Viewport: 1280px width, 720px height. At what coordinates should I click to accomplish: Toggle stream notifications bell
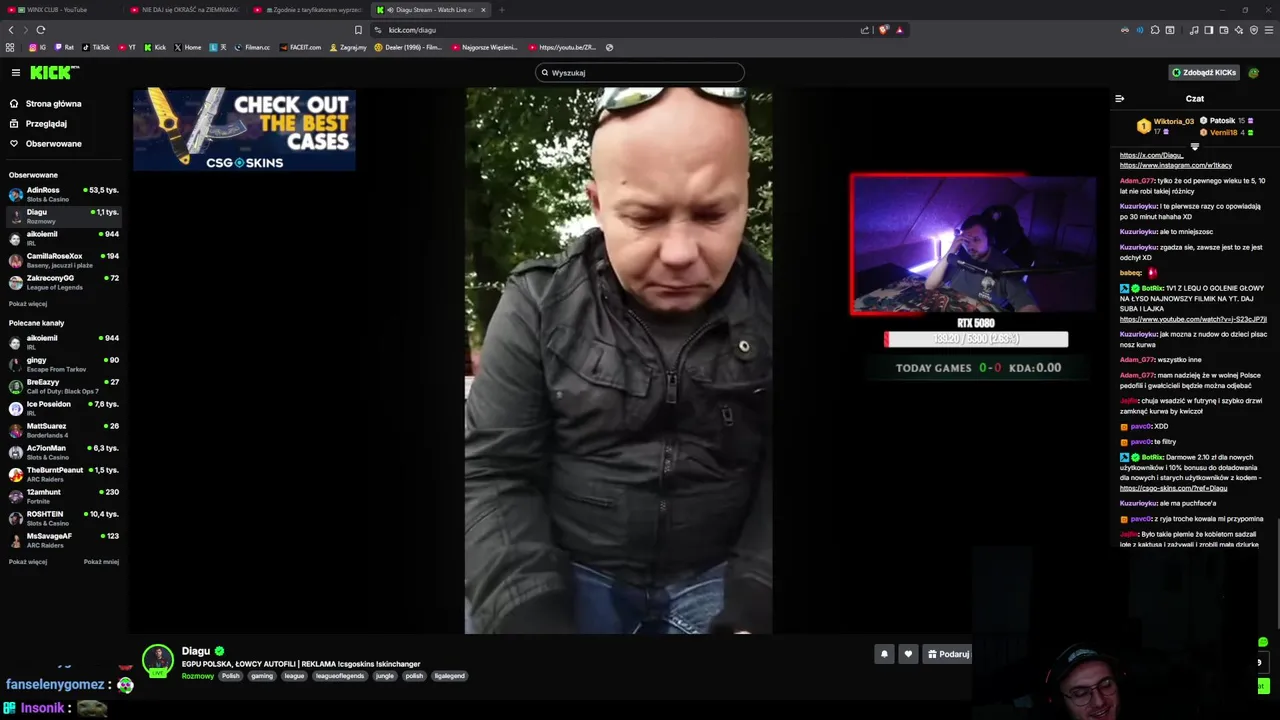coord(884,654)
